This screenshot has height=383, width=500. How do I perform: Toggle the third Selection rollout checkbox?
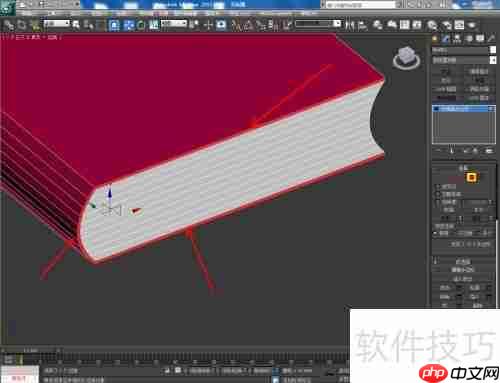pyautogui.click(x=438, y=202)
